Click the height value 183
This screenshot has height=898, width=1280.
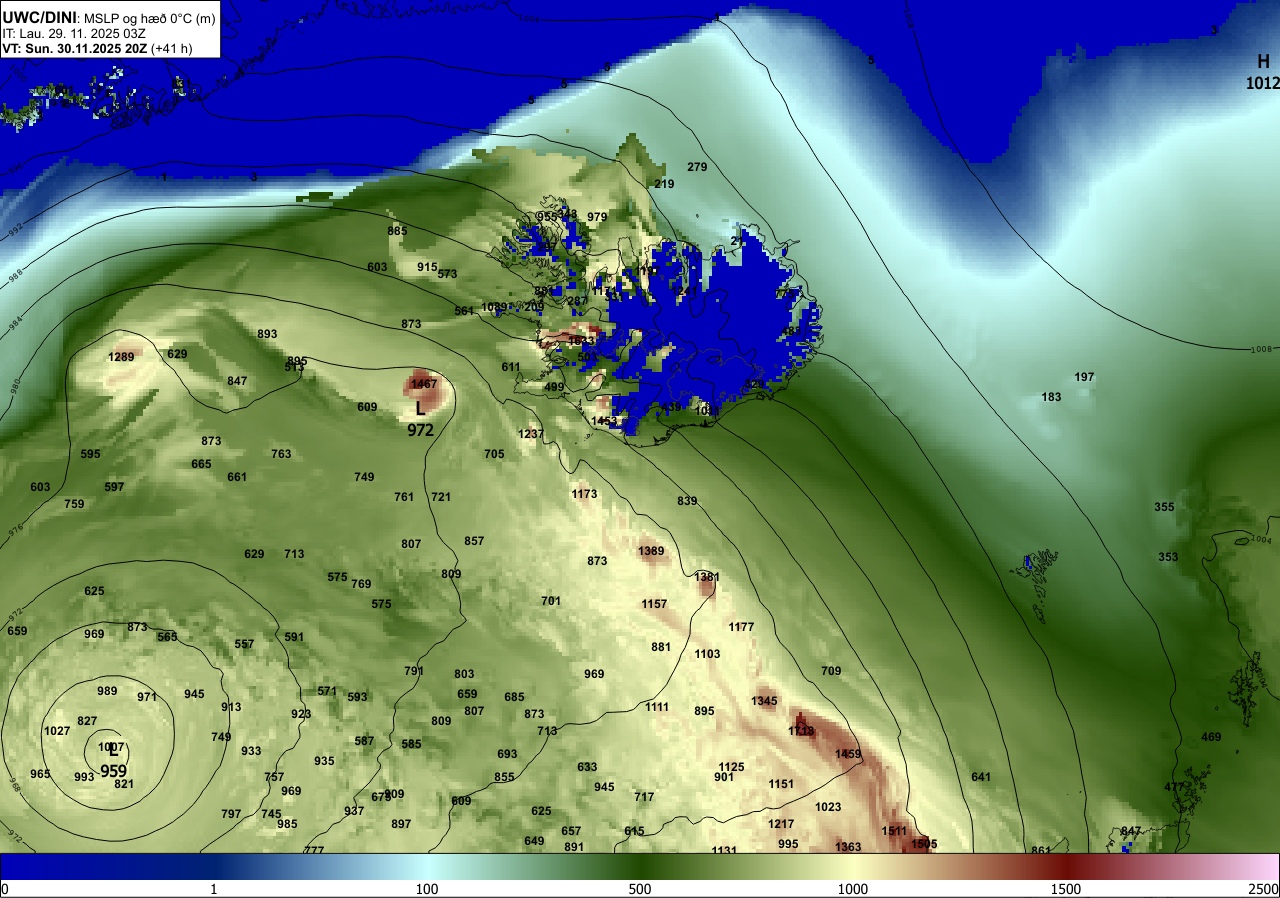click(x=1051, y=397)
